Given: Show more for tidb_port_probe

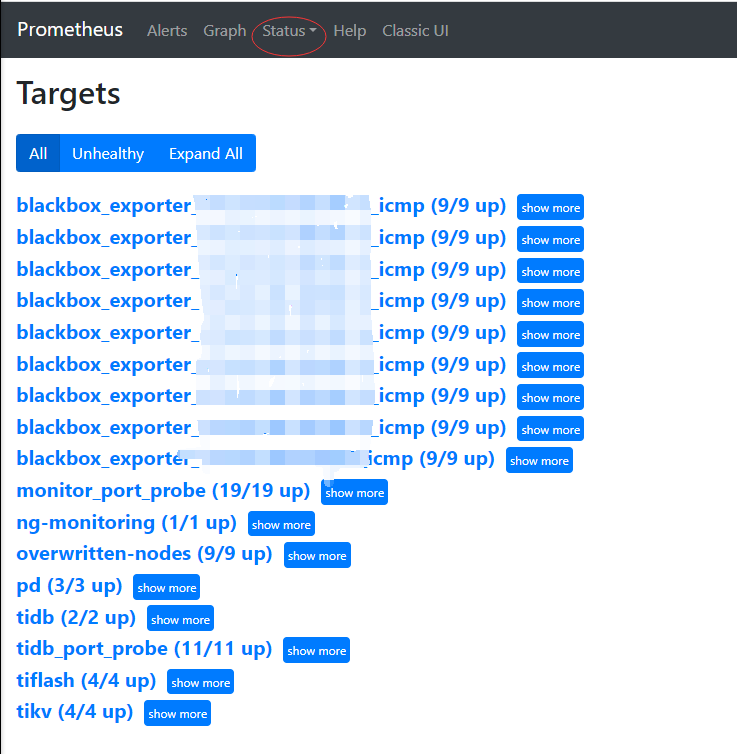Looking at the screenshot, I should tap(316, 650).
